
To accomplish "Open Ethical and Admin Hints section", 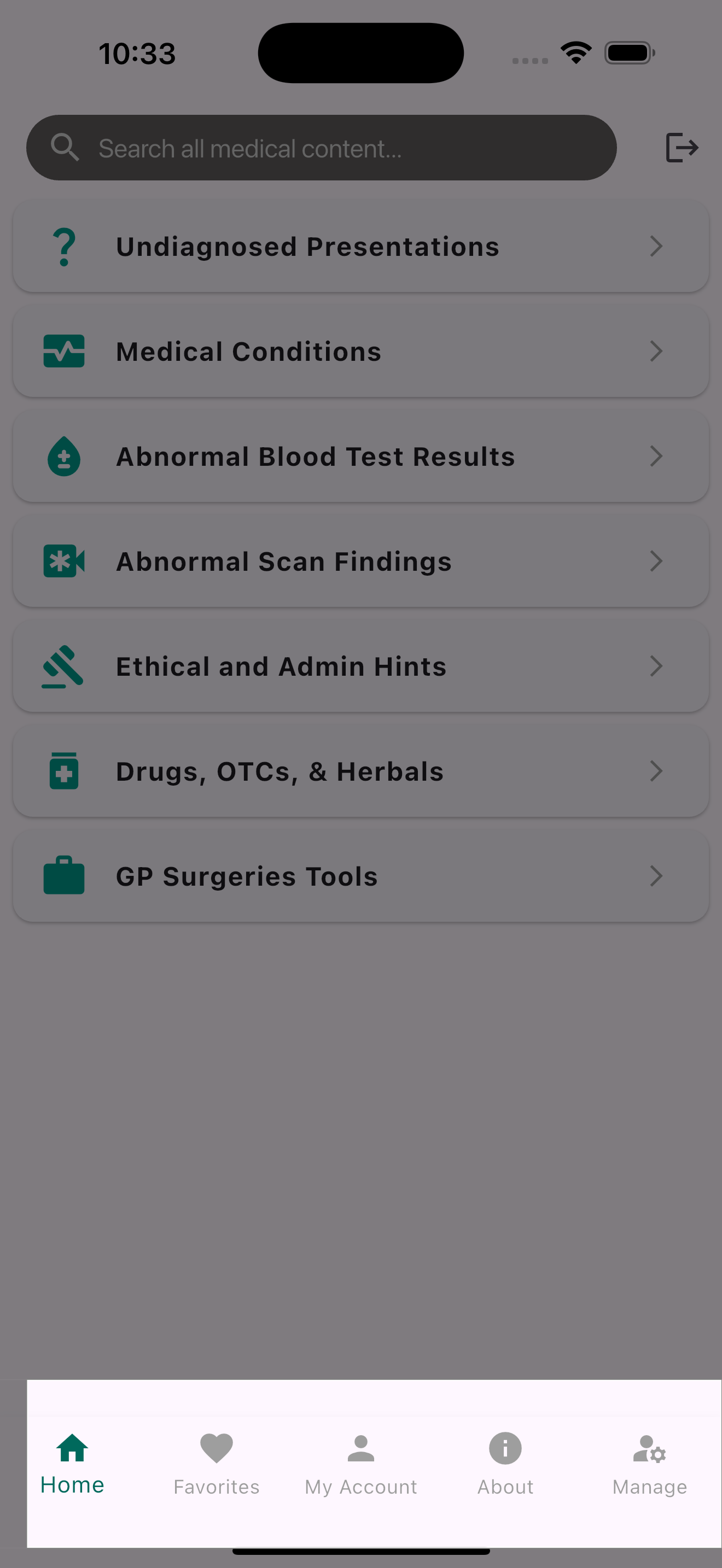I will click(x=281, y=666).
